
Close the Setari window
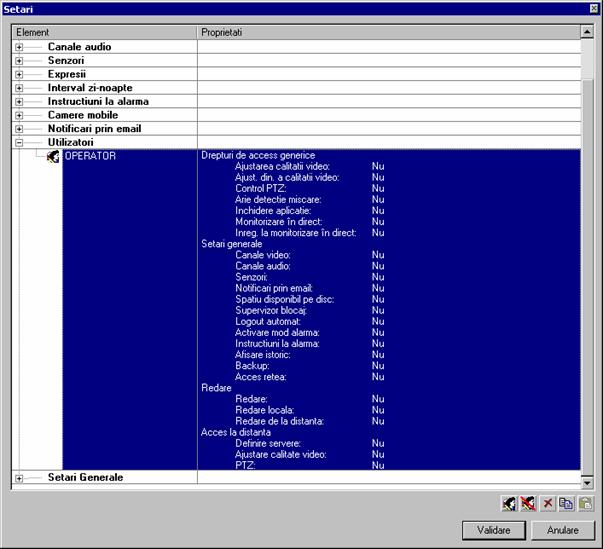pos(594,8)
